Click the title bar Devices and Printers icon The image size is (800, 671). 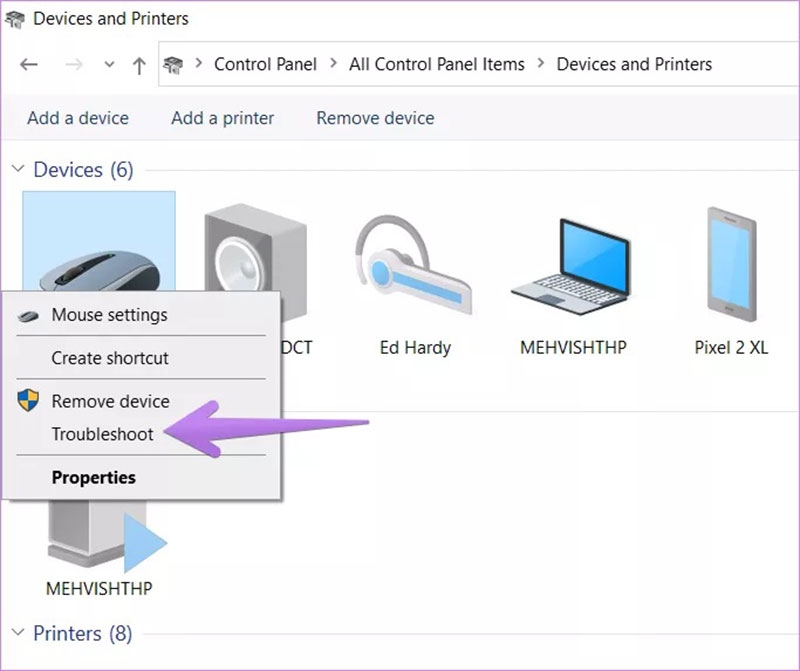click(14, 19)
